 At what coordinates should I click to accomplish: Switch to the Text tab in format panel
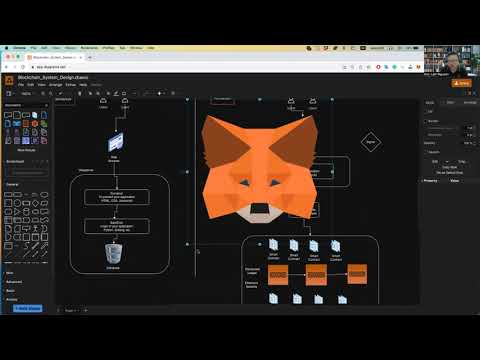(450, 103)
